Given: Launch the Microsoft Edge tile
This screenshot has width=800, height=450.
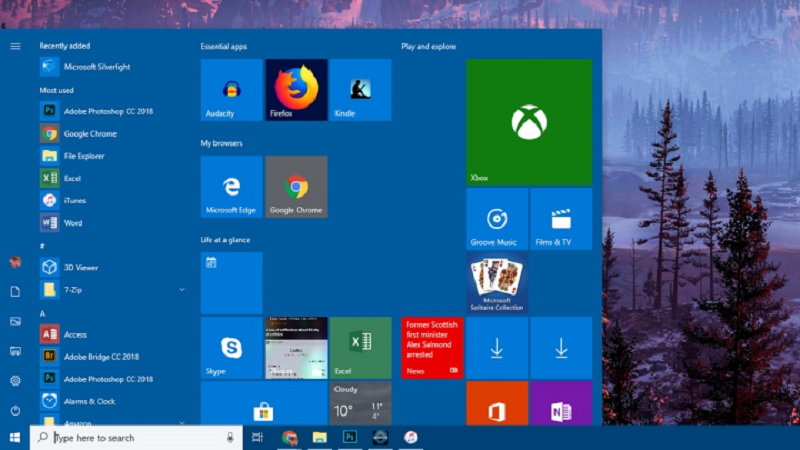Looking at the screenshot, I should 231,187.
